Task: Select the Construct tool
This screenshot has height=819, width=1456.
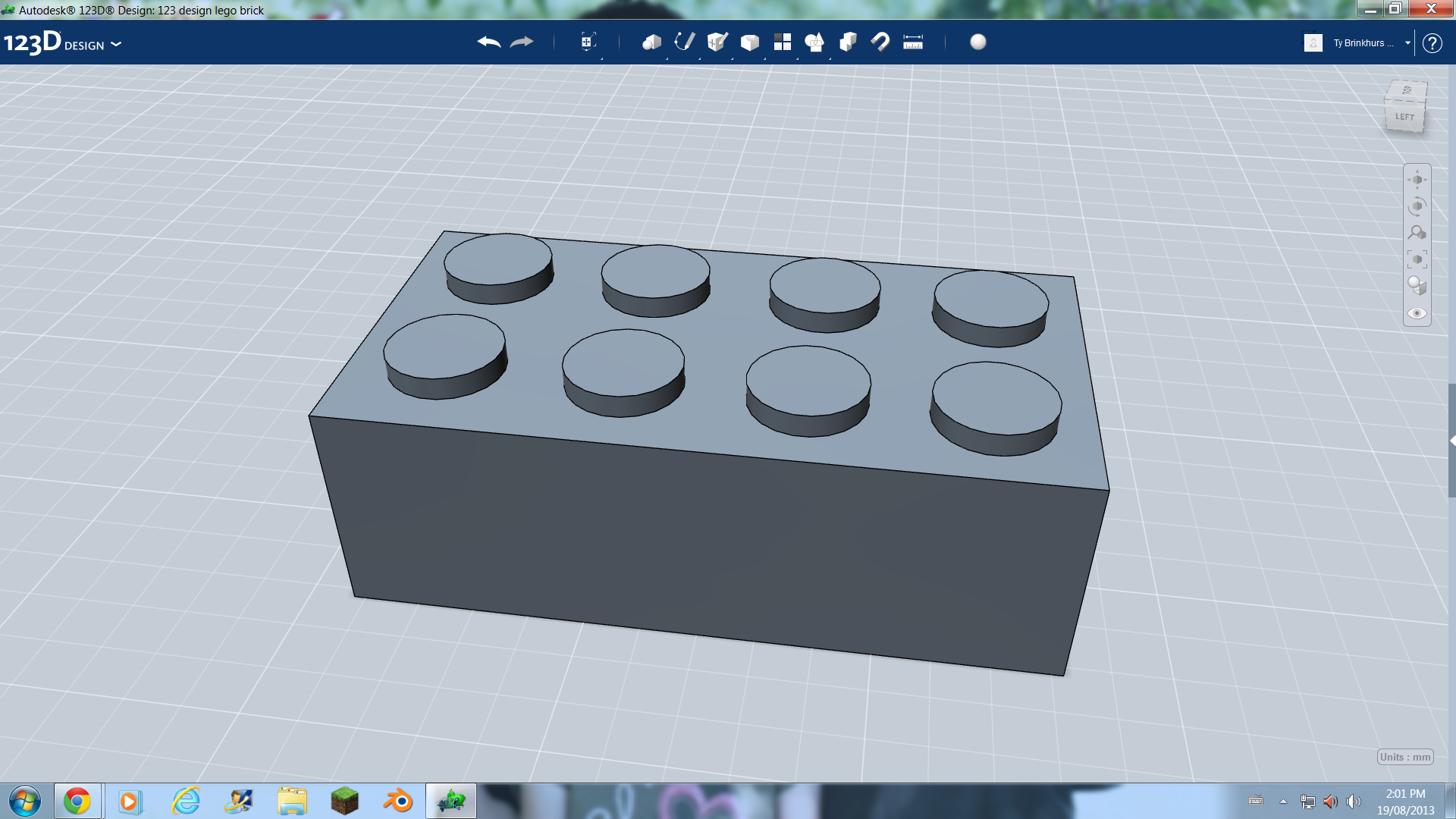Action: point(717,42)
